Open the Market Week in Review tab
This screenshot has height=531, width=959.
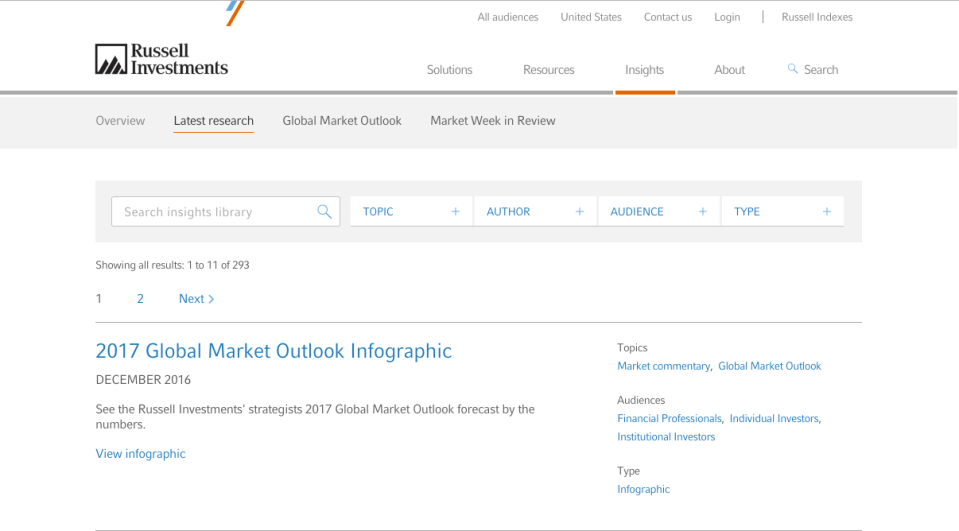[492, 121]
